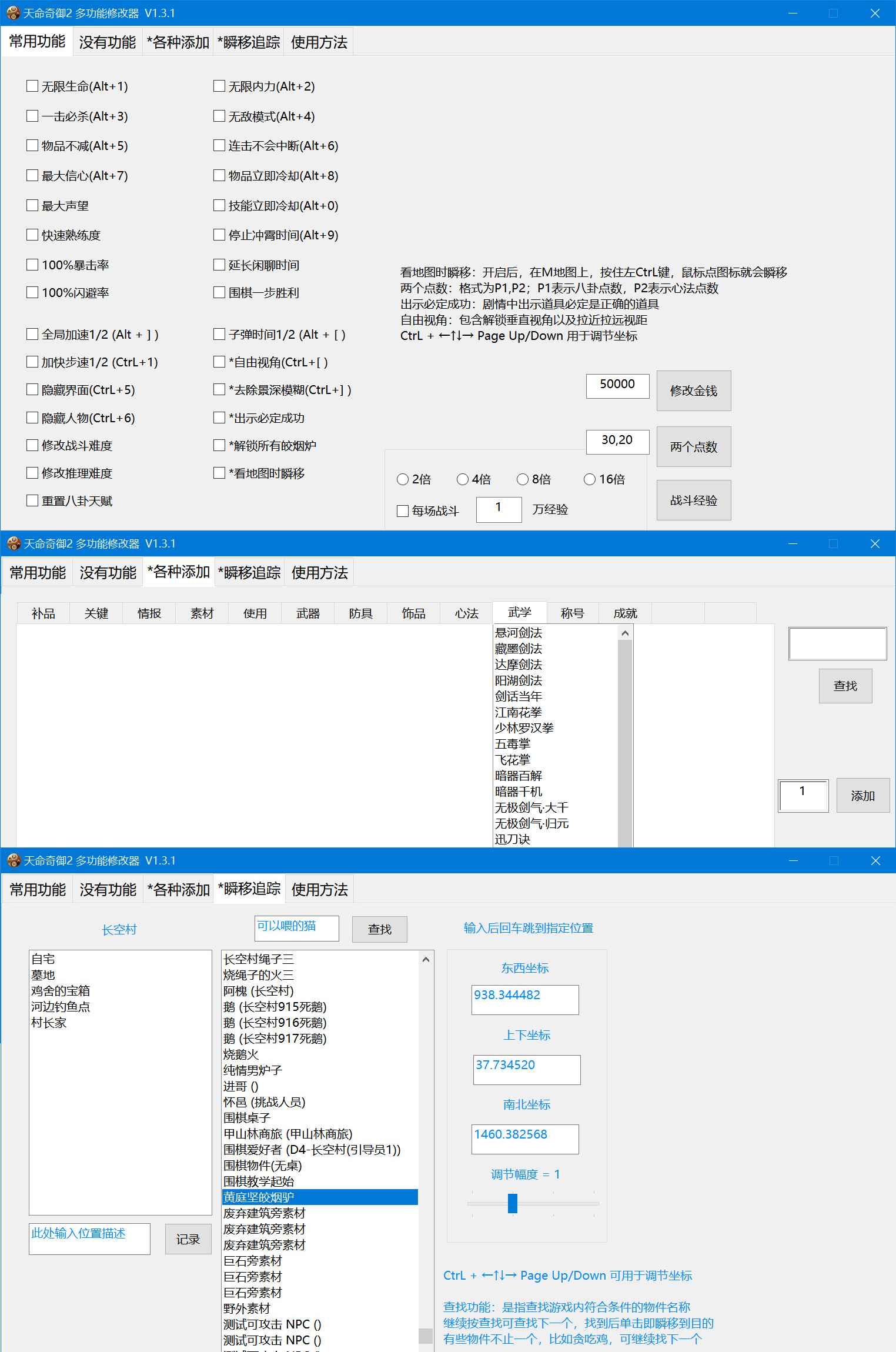Click the 添加 button

[862, 796]
